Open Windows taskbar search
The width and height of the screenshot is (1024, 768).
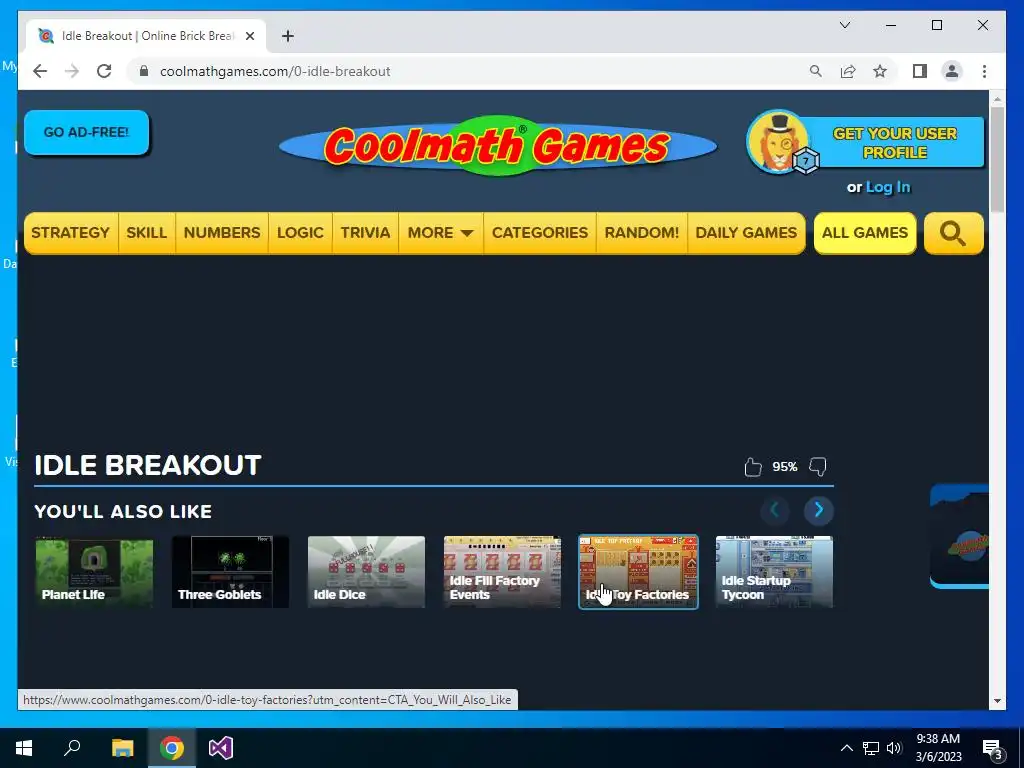click(72, 748)
